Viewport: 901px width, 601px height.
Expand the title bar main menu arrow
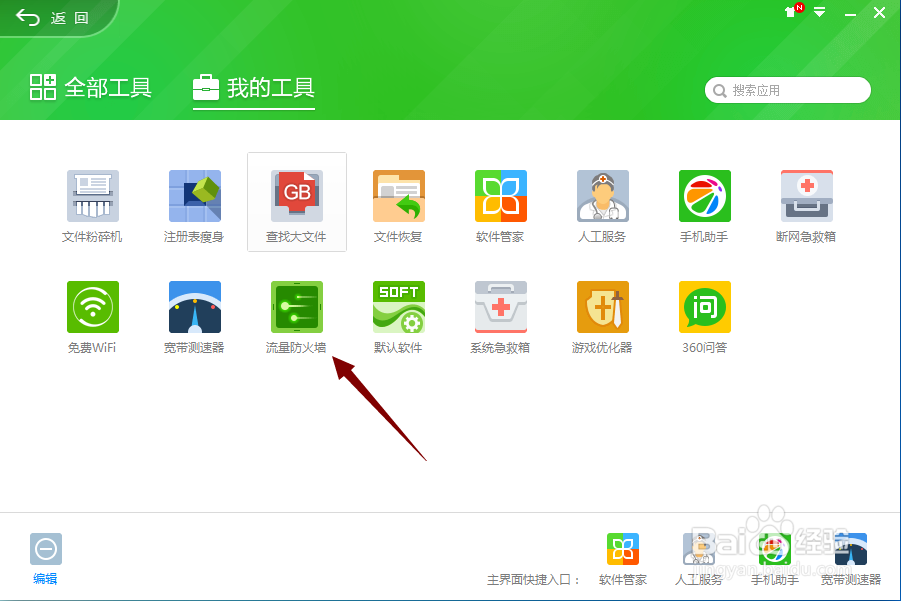[820, 12]
